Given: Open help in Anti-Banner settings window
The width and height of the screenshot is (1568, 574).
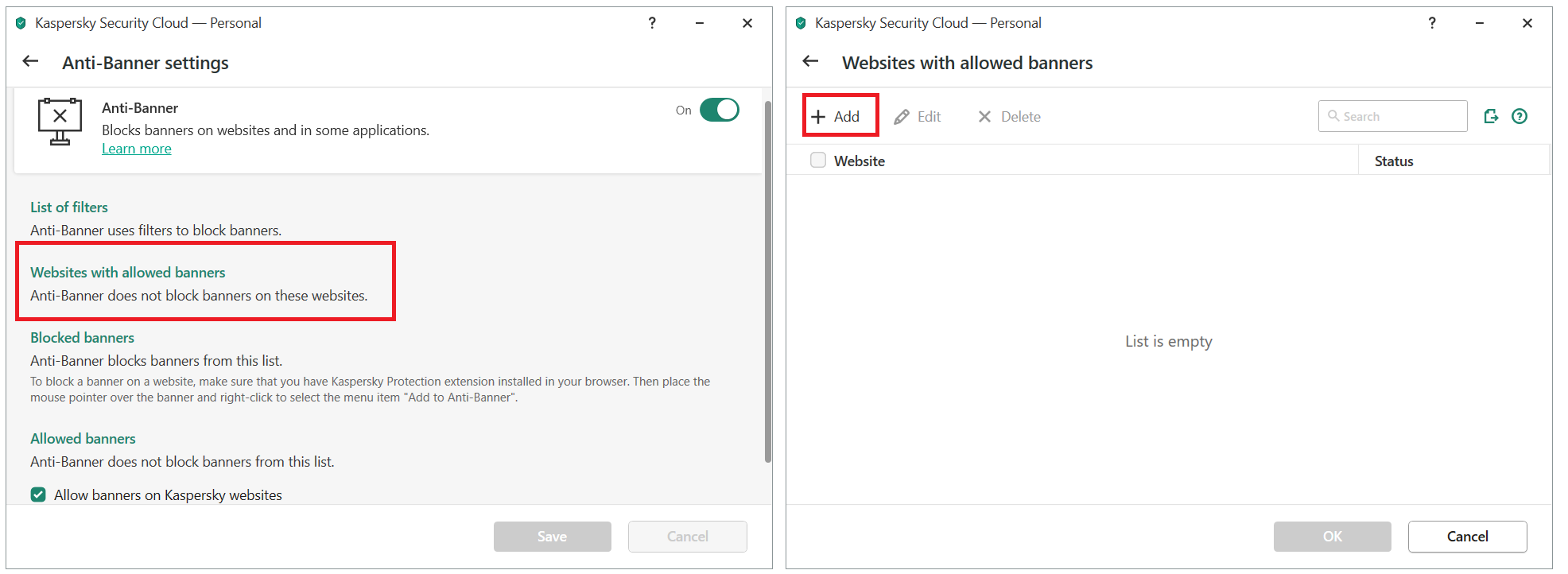Looking at the screenshot, I should (652, 23).
